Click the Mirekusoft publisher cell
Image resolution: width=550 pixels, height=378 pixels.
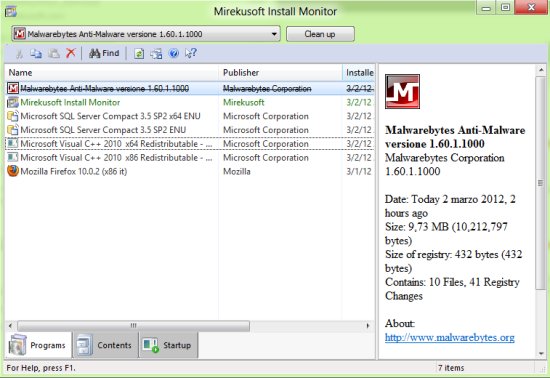point(244,102)
